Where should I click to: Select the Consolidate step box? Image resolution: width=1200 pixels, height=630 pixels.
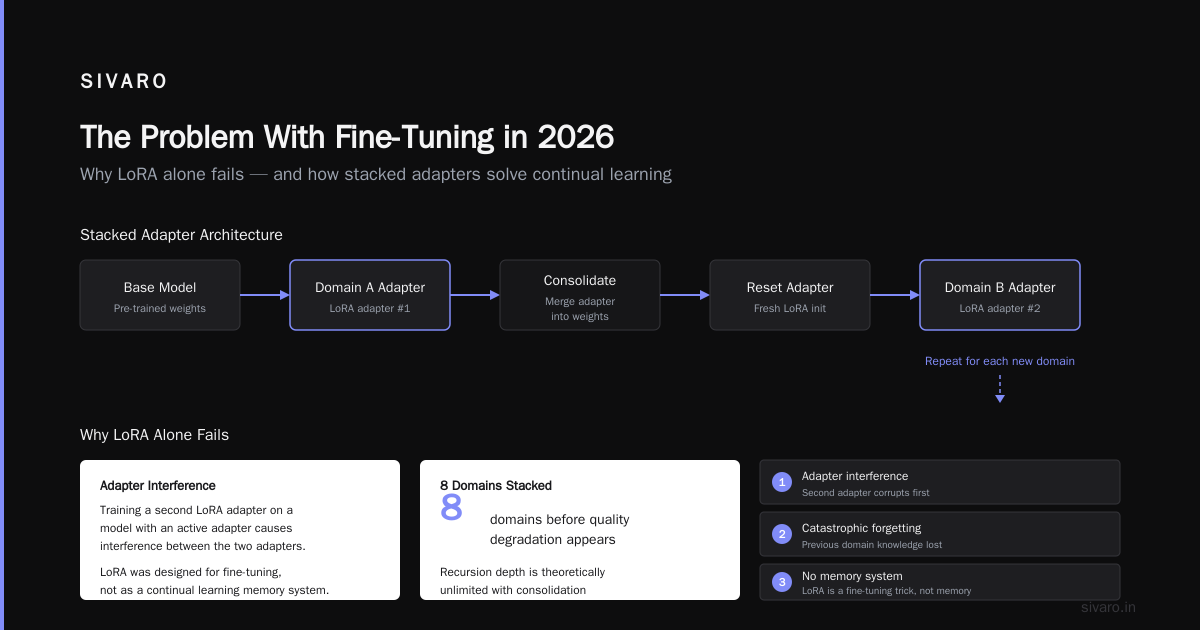[580, 295]
